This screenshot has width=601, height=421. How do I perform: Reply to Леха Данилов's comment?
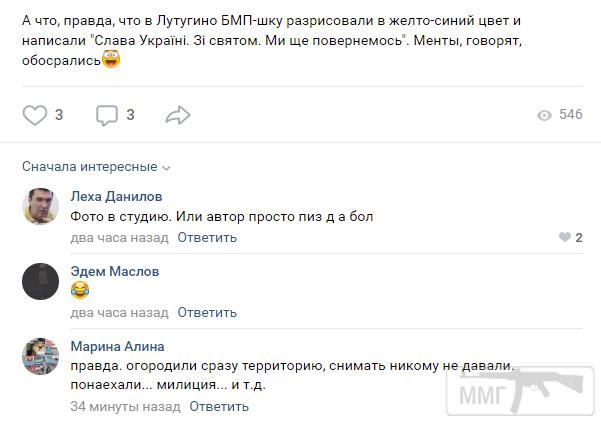pos(207,238)
